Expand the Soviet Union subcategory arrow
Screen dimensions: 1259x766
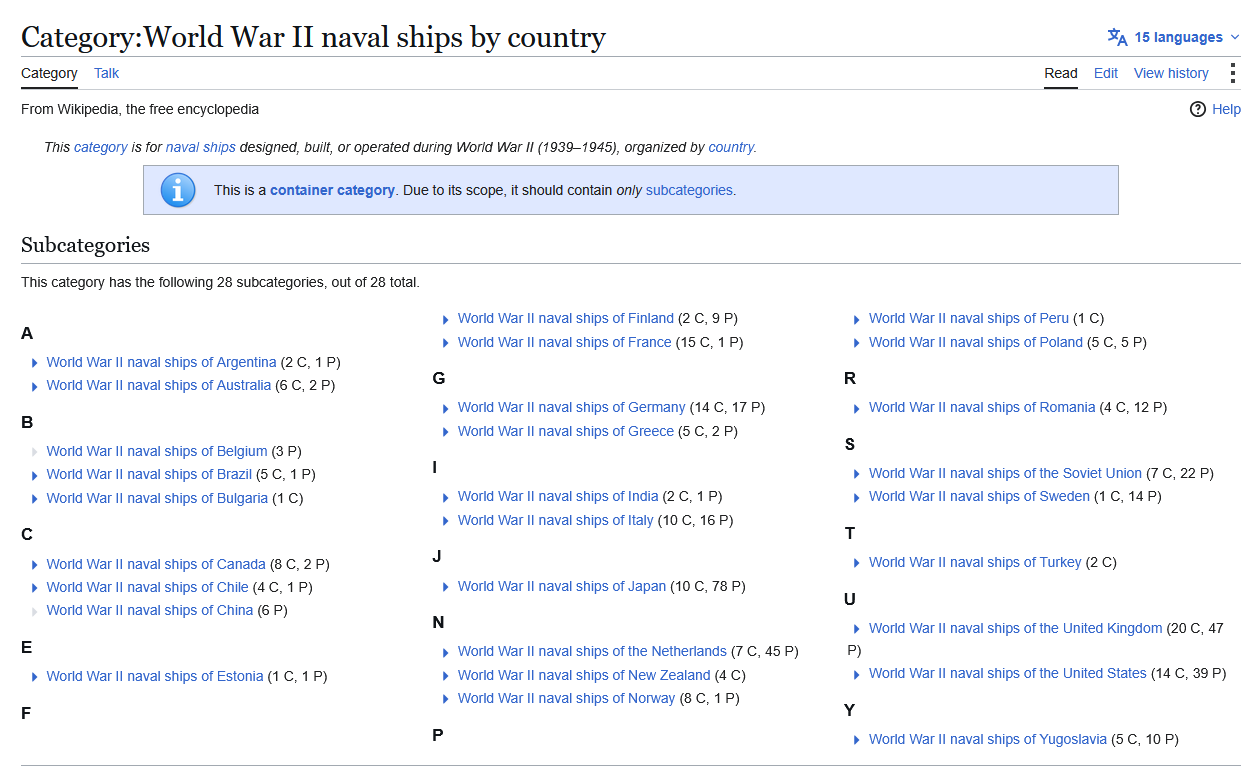(857, 474)
